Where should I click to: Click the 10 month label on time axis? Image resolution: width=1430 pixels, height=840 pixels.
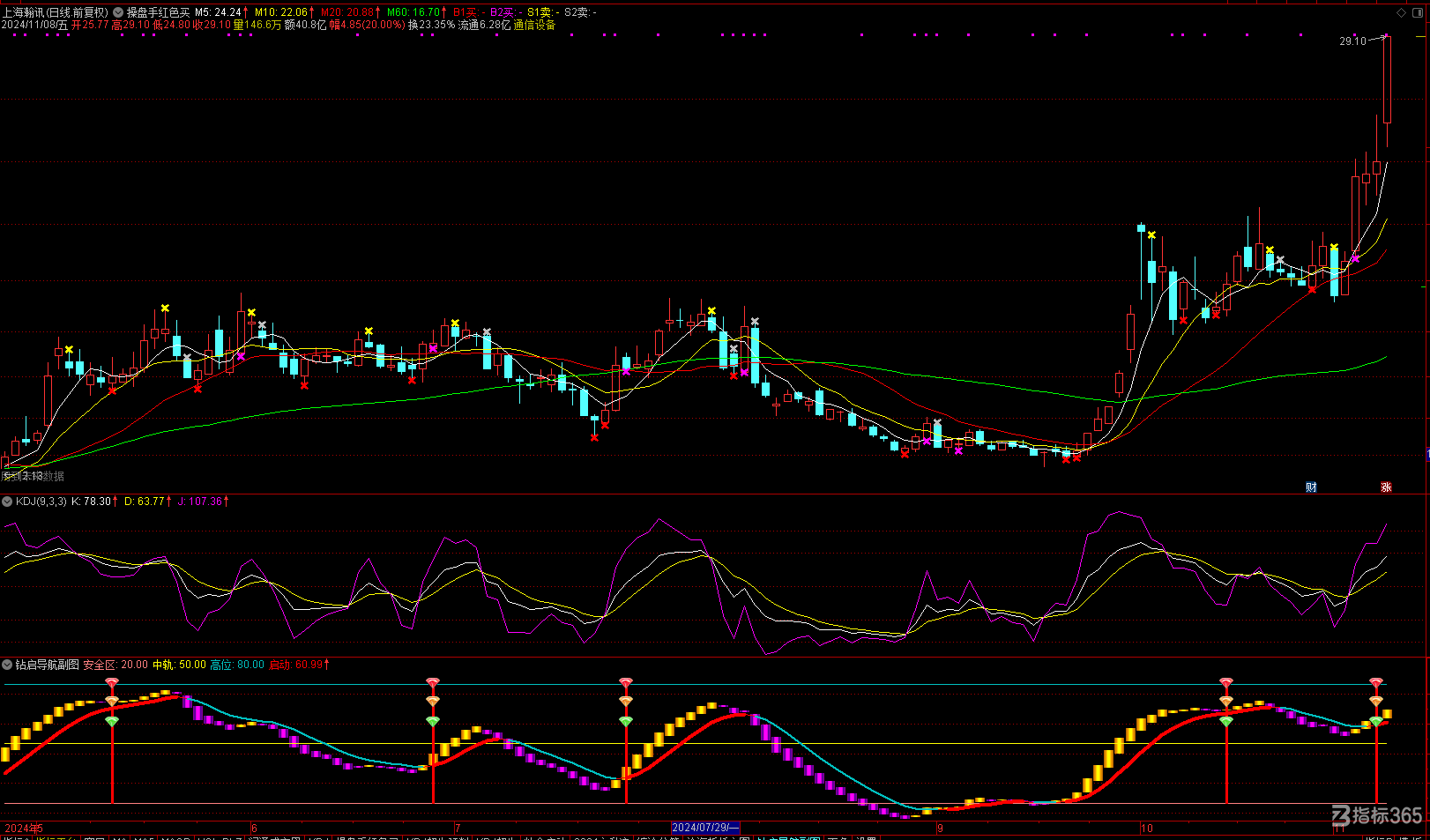tap(1147, 829)
